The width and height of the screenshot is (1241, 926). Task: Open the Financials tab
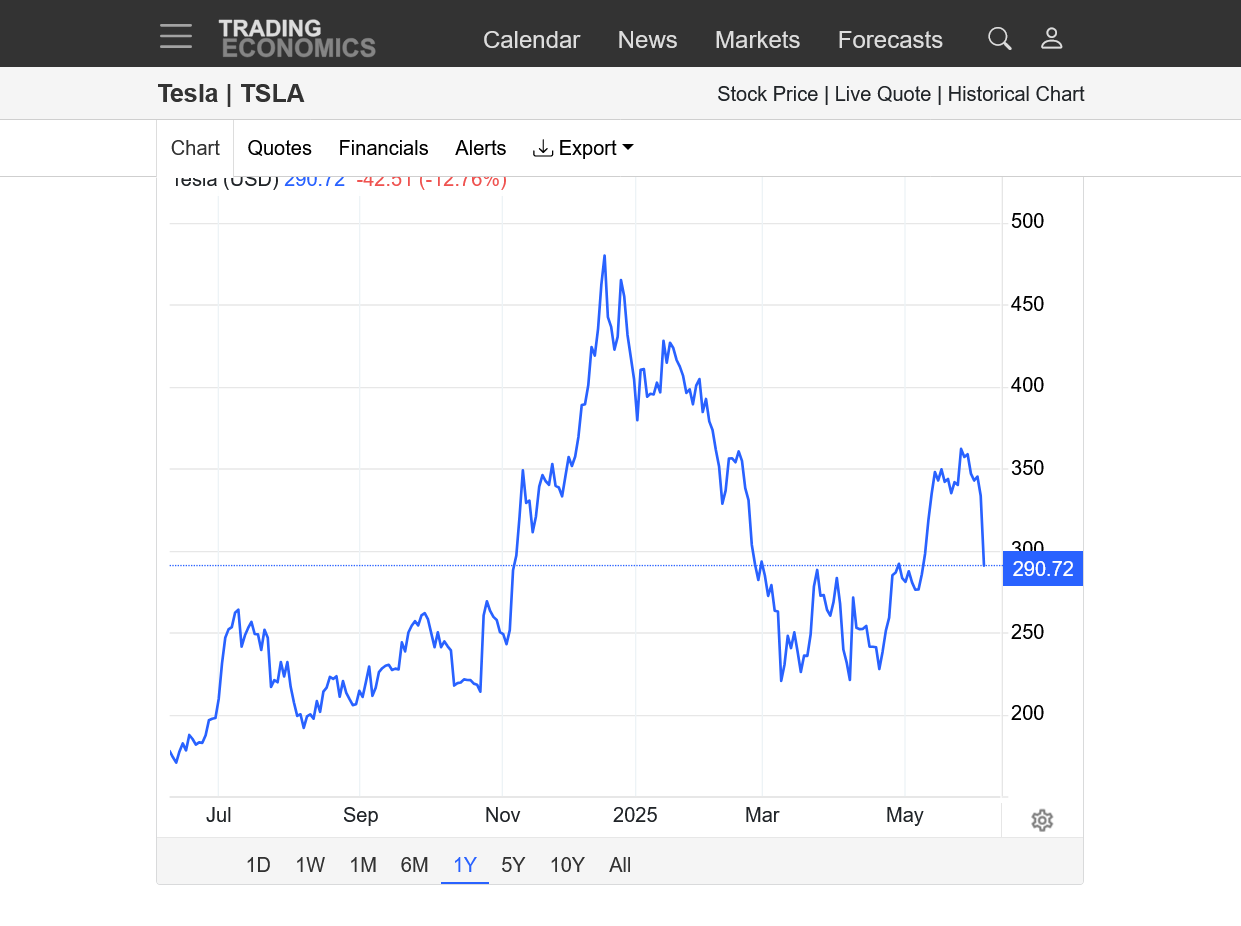tap(383, 148)
